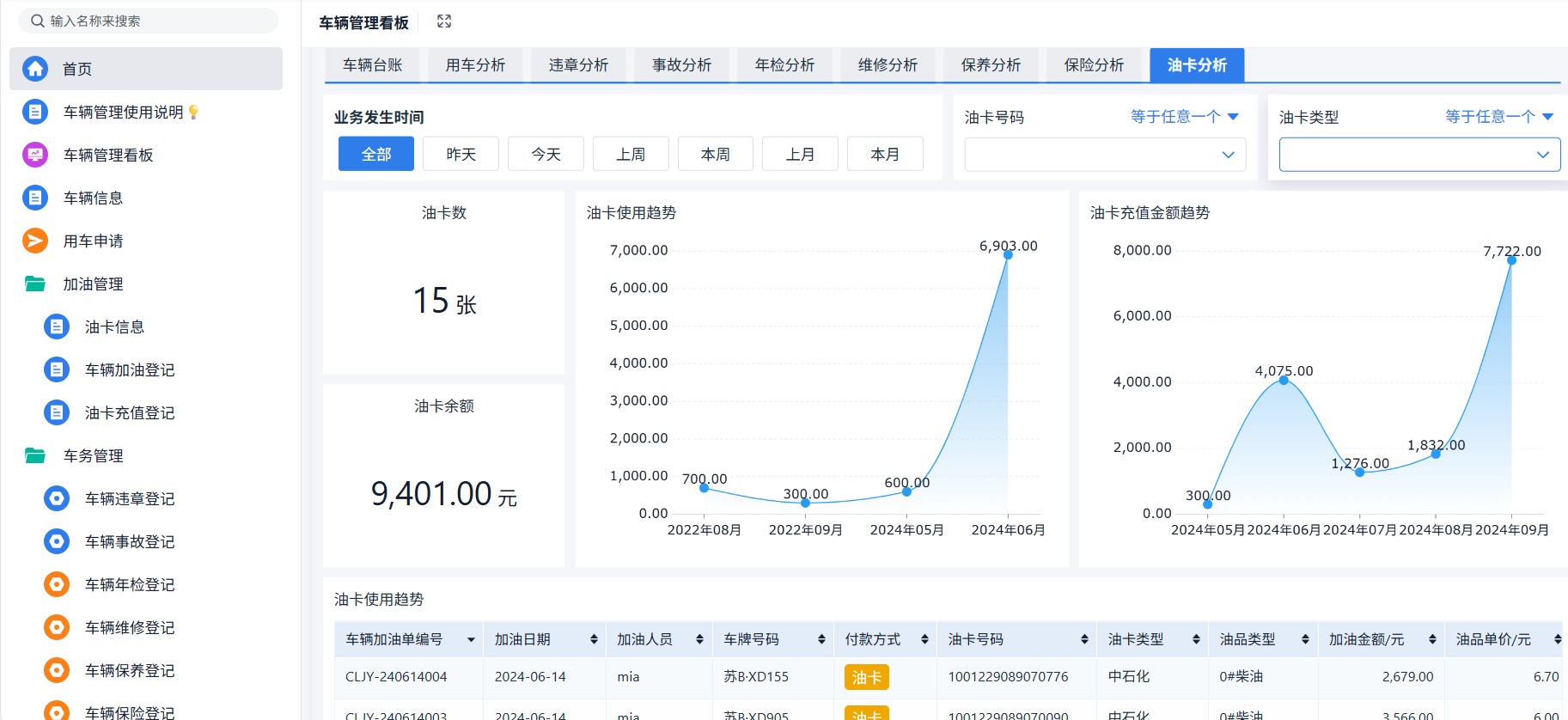
Task: Switch to the 年检分析 tab
Action: 784,65
